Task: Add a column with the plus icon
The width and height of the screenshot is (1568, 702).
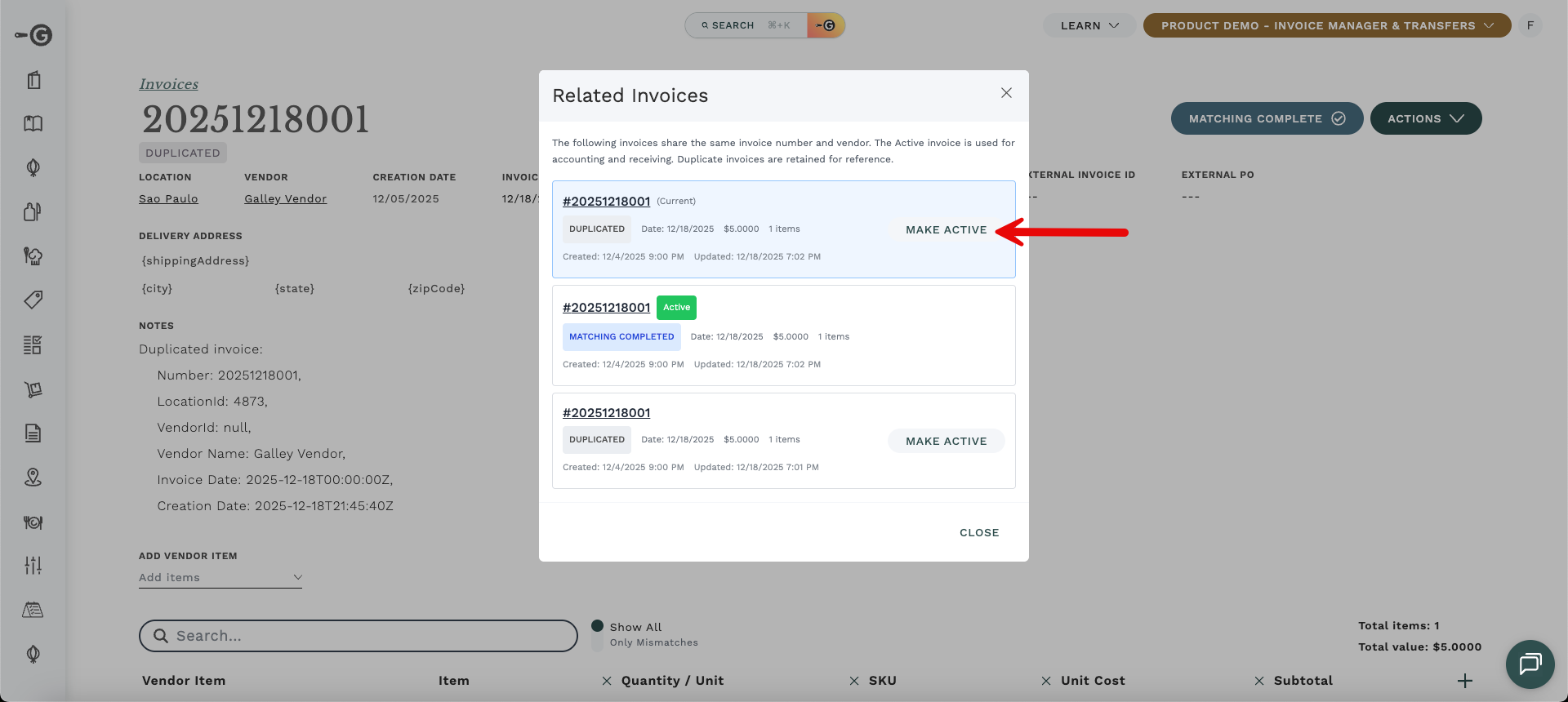Action: [x=1465, y=681]
